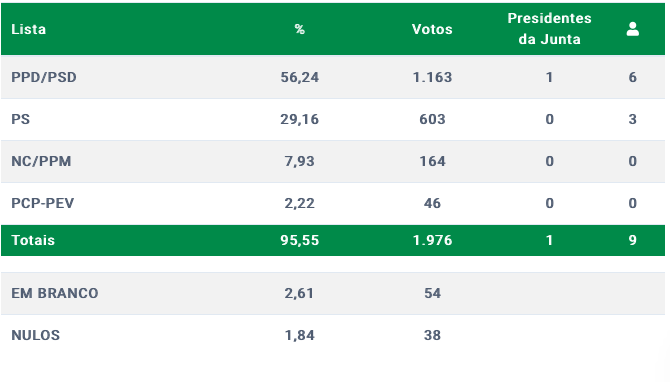Click the PS list name

pos(21,119)
